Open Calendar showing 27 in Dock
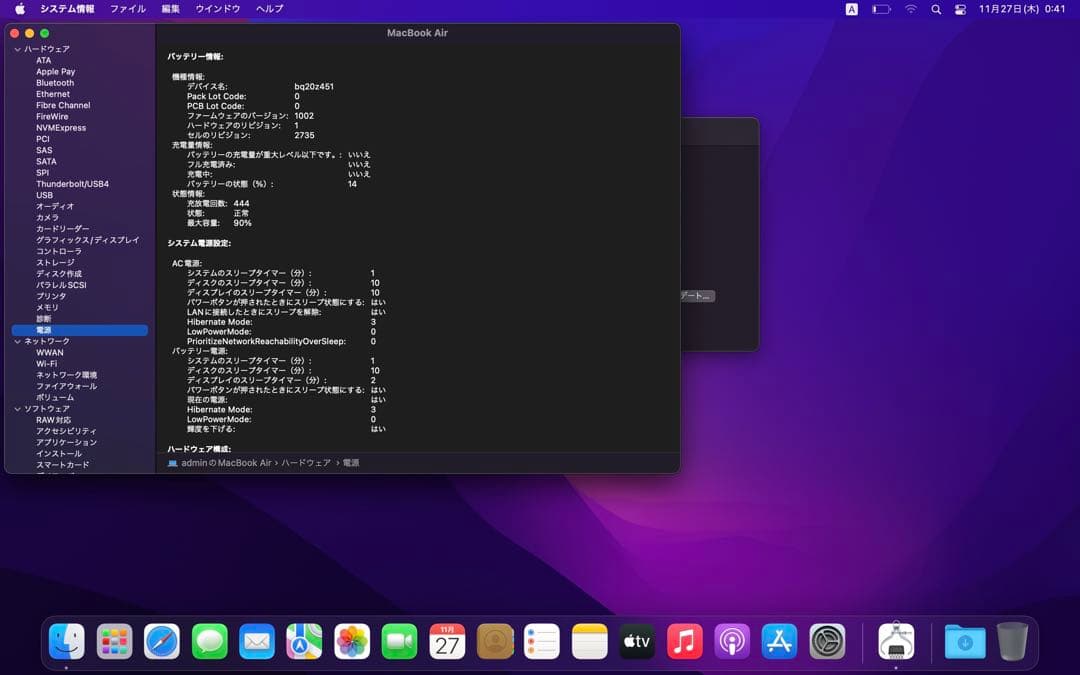 (447, 641)
